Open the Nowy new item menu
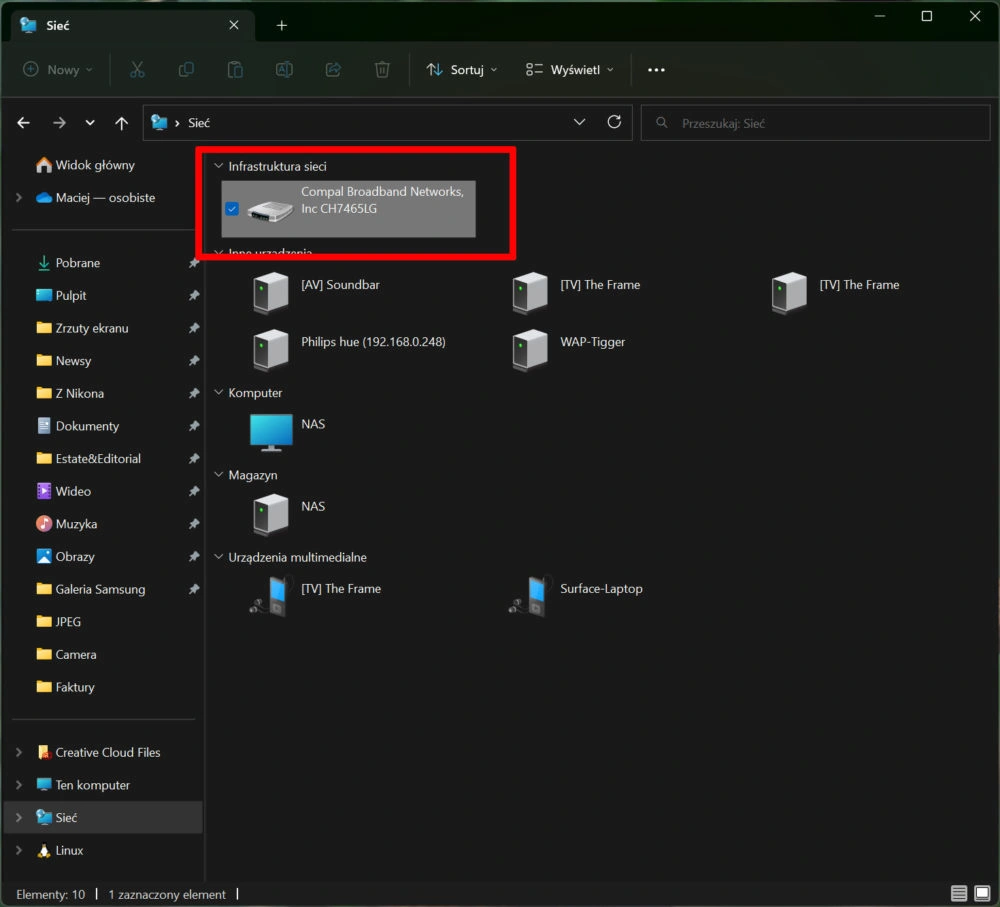The width and height of the screenshot is (1000, 907). (57, 70)
